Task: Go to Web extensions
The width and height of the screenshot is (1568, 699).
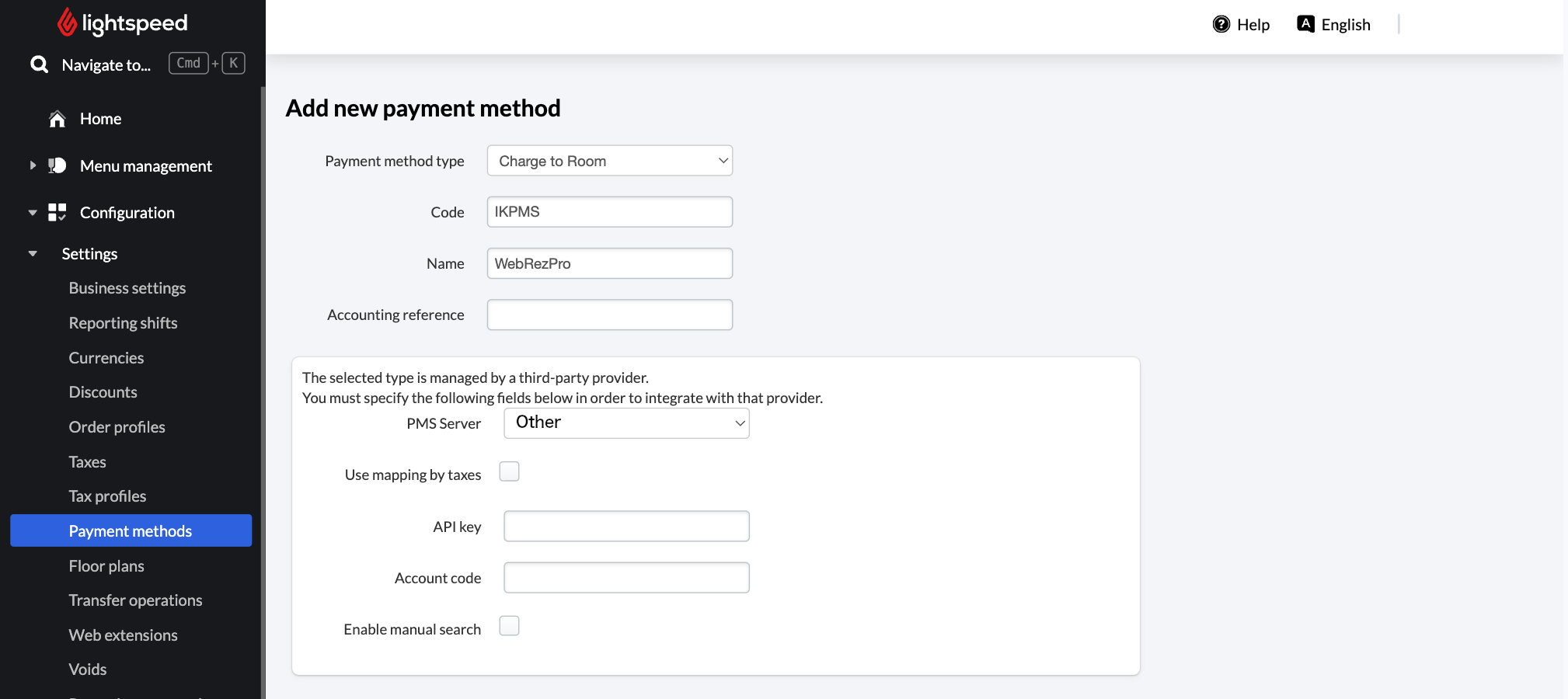Action: 123,635
